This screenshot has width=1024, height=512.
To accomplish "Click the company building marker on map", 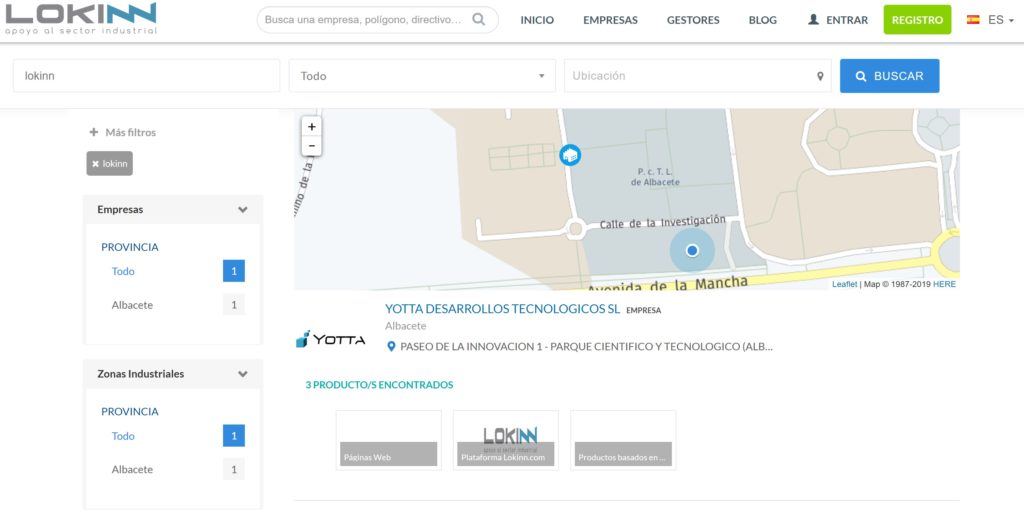I will 570,155.
